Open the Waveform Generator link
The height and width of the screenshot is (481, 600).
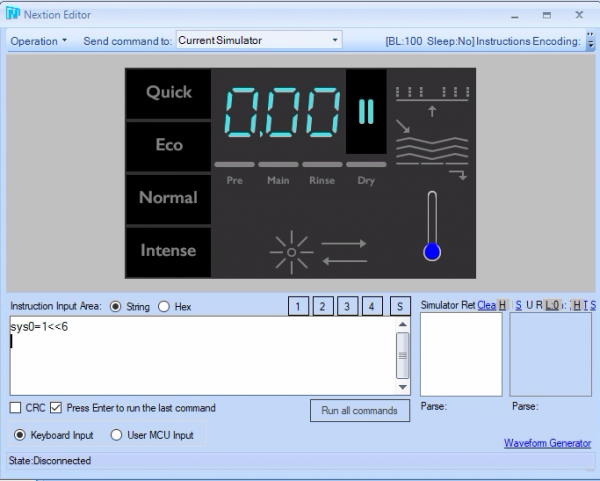point(547,443)
